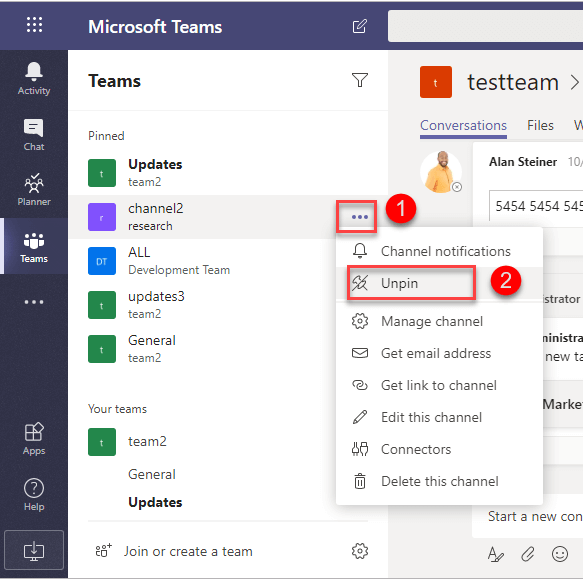Click the testteam orange avatar
Viewport: 583px width, 579px height.
point(436,82)
